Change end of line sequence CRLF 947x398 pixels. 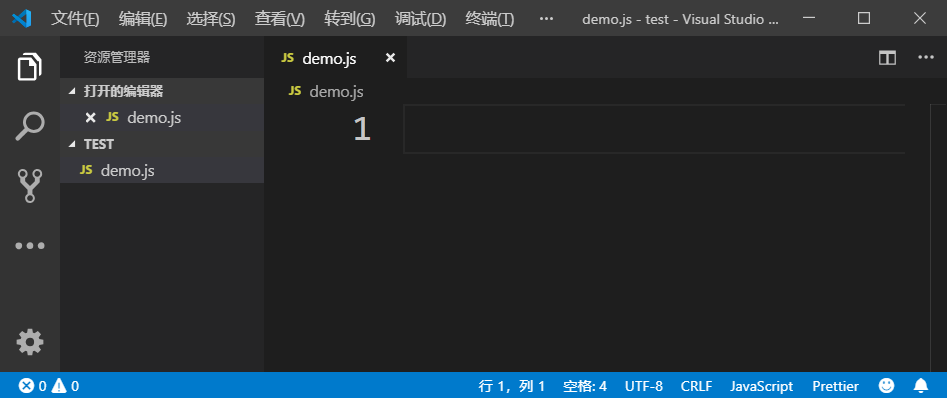[x=696, y=385]
